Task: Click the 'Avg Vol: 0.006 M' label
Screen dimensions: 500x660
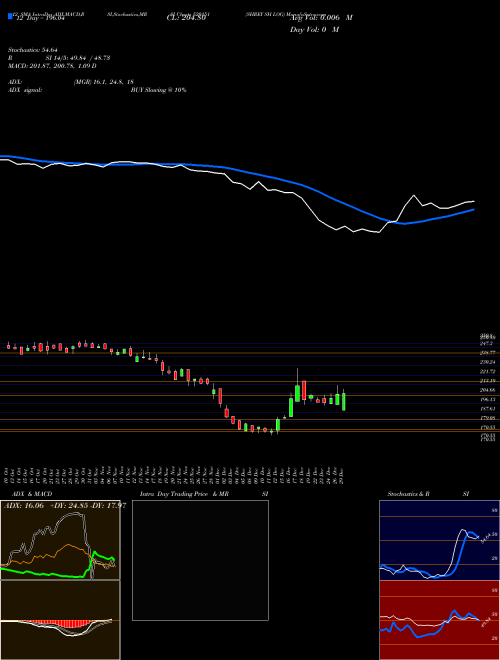Action: [x=321, y=18]
